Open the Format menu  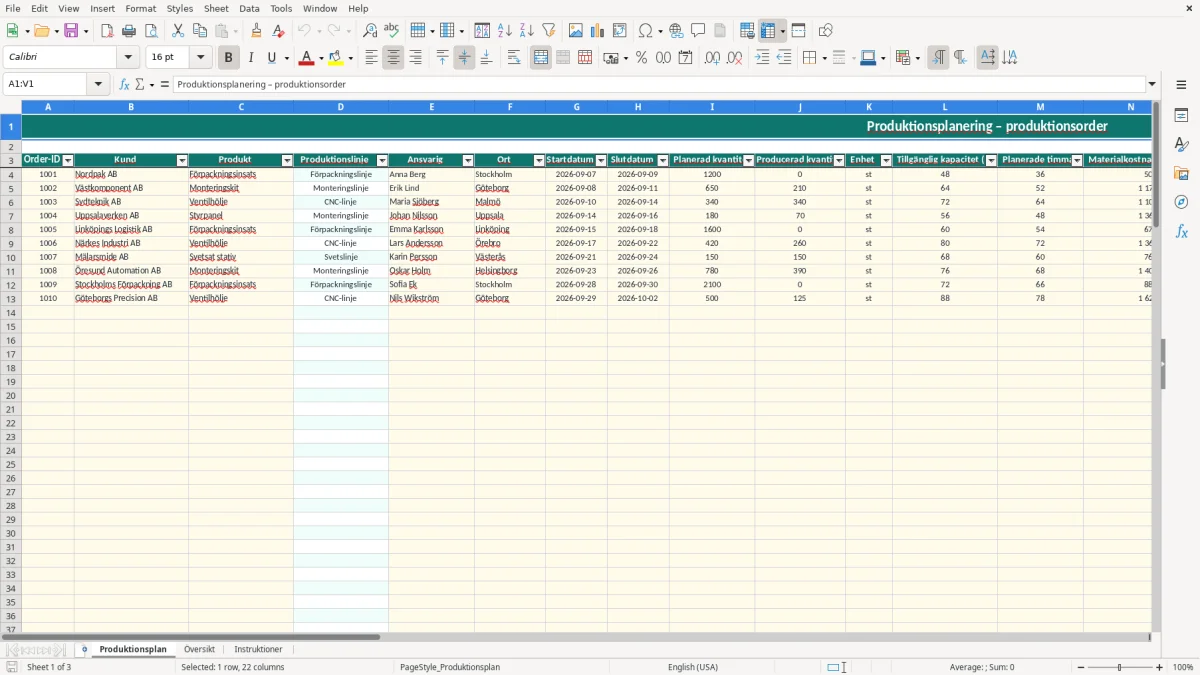point(140,8)
